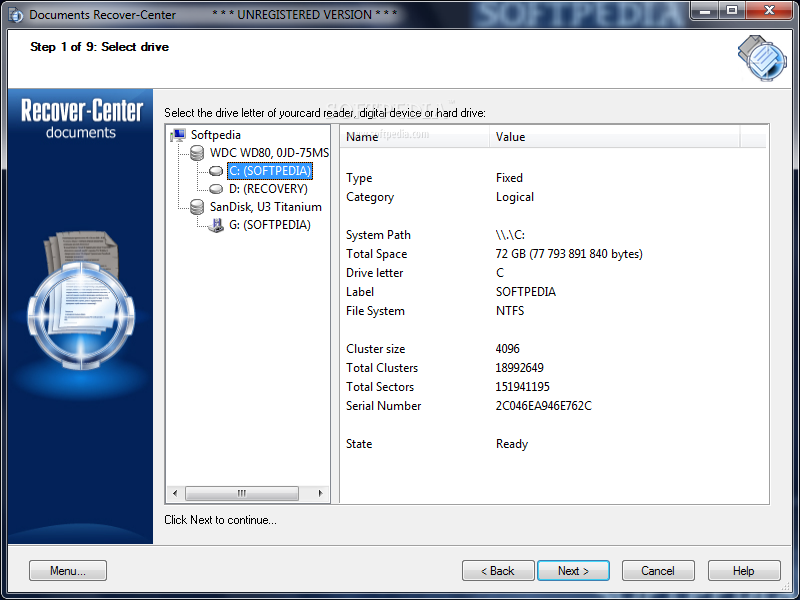
Task: Click the Category property name
Action: (x=370, y=197)
